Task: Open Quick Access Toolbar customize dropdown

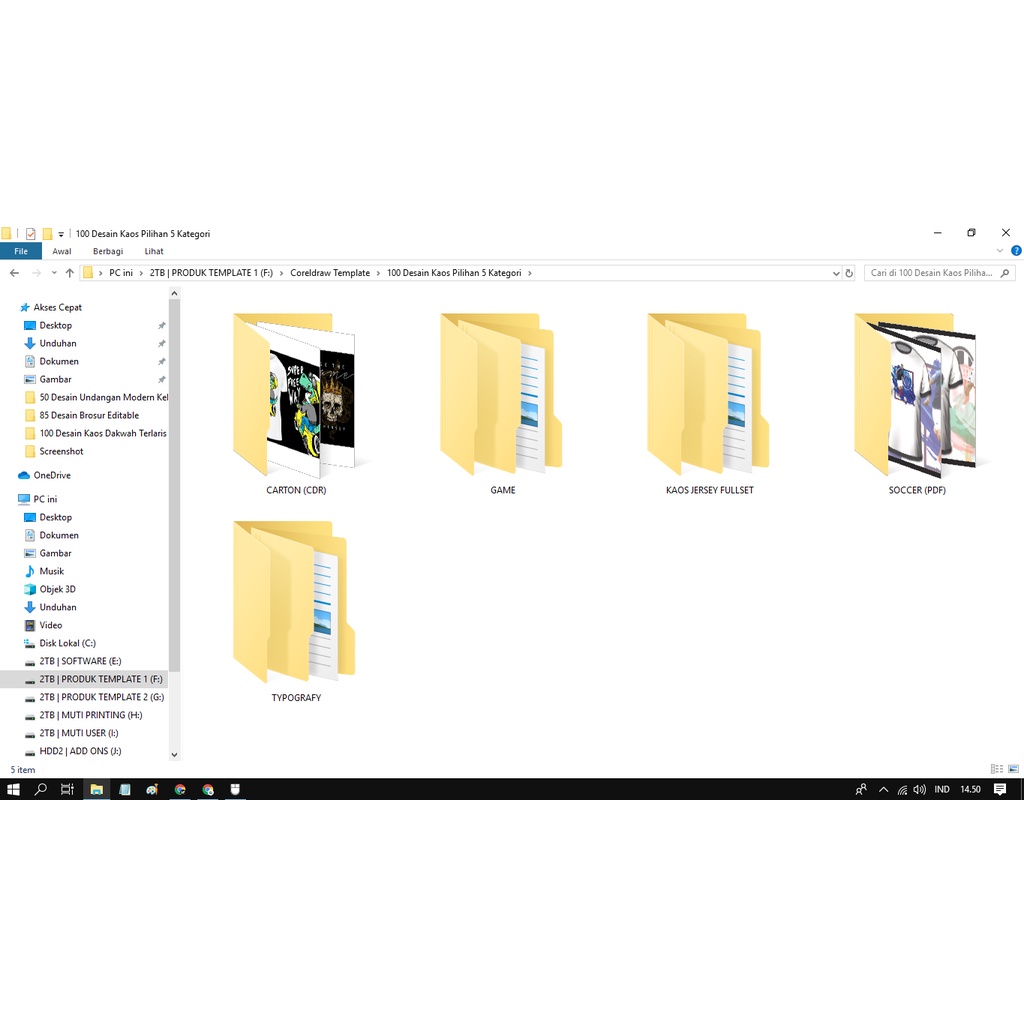Action: (x=61, y=234)
